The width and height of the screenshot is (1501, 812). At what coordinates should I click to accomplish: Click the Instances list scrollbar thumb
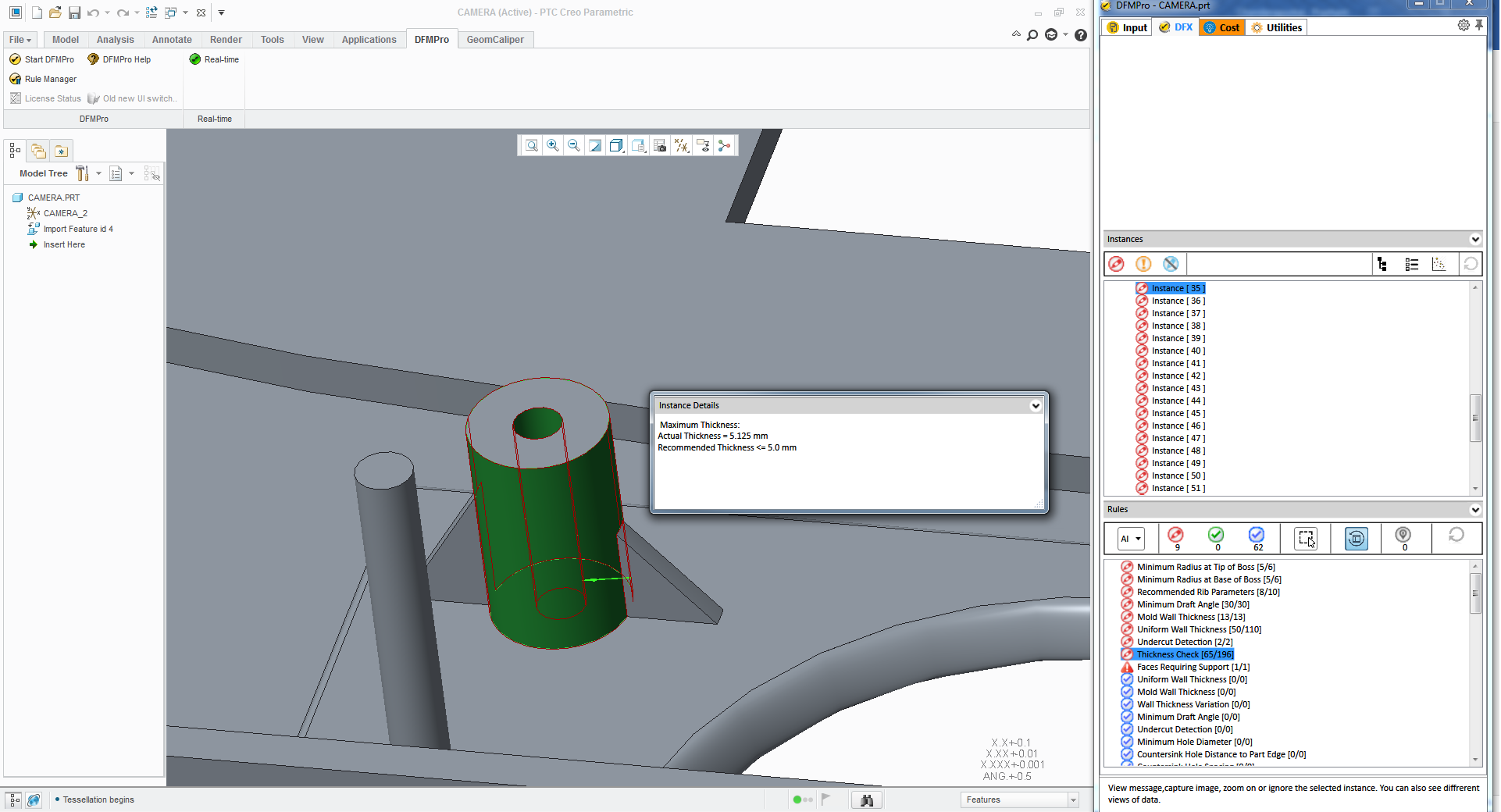pyautogui.click(x=1475, y=418)
